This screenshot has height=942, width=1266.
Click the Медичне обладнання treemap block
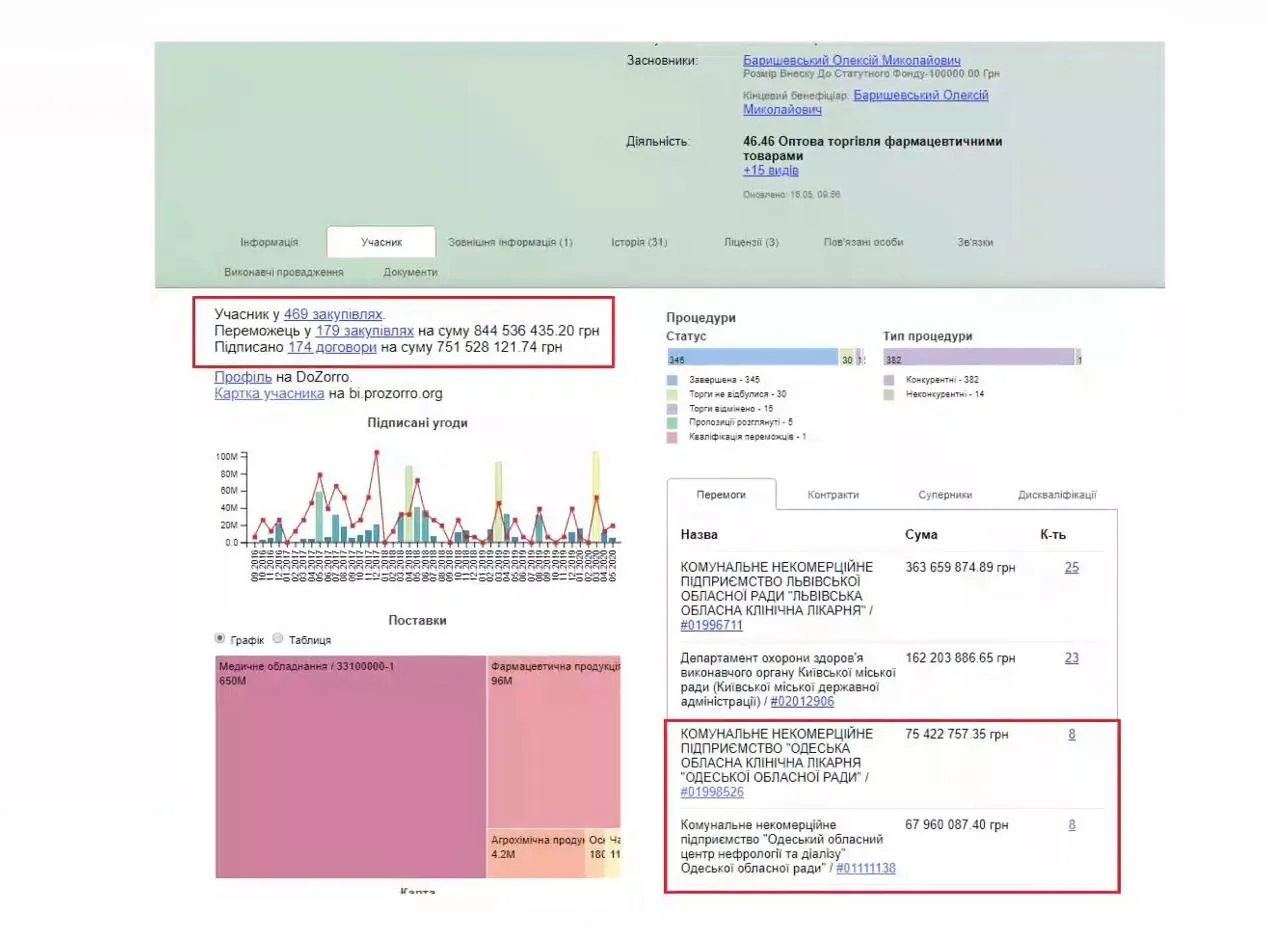(x=350, y=767)
